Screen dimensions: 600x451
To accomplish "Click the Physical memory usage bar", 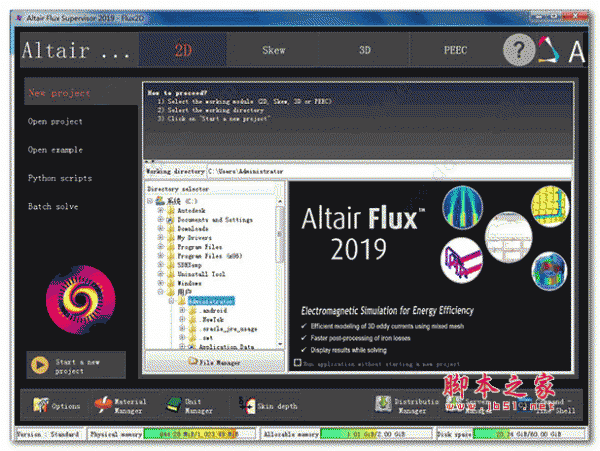I will pos(199,434).
